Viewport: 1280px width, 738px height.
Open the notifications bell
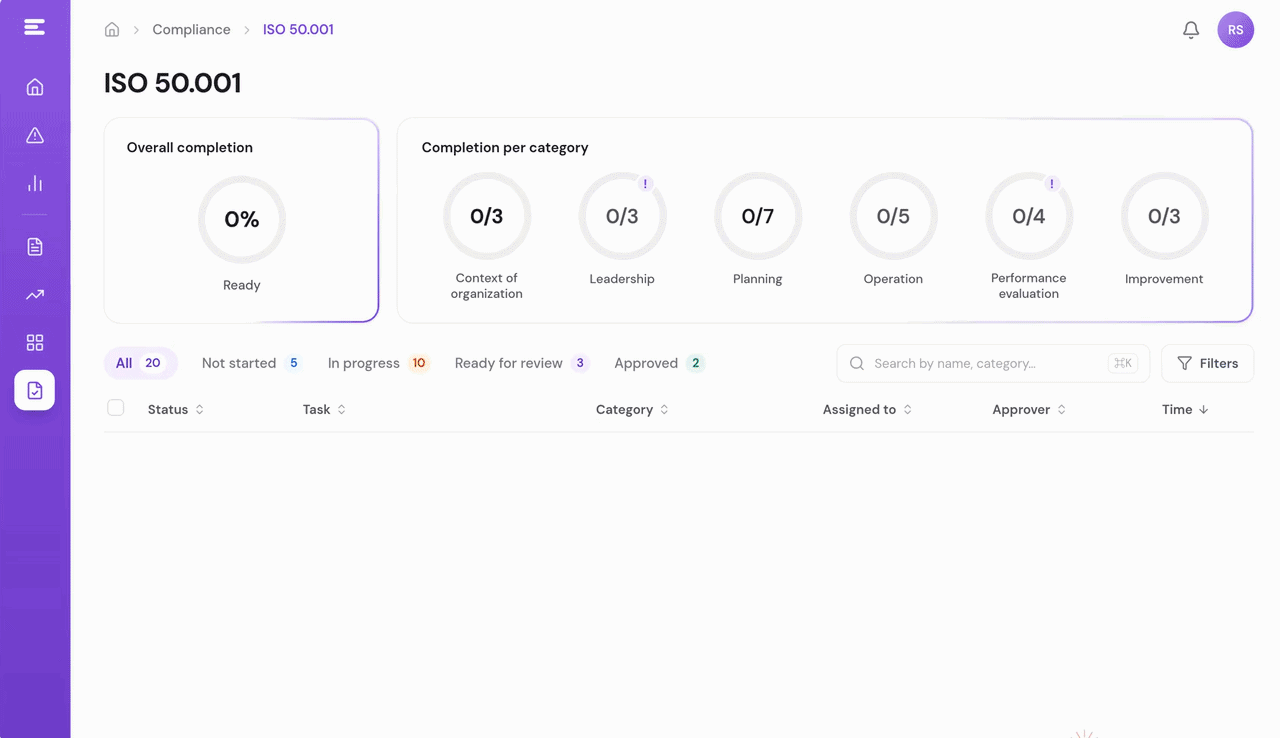(x=1191, y=30)
